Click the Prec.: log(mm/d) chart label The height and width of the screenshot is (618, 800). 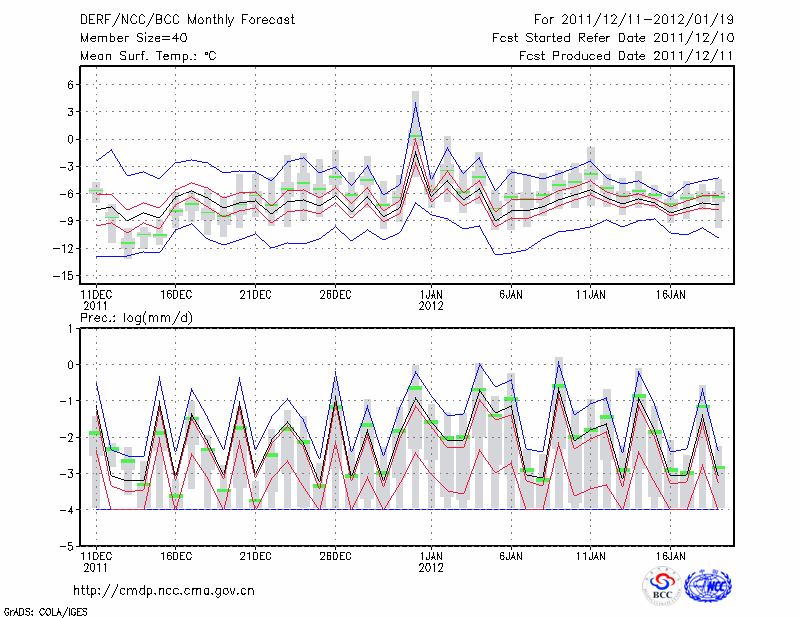point(138,318)
